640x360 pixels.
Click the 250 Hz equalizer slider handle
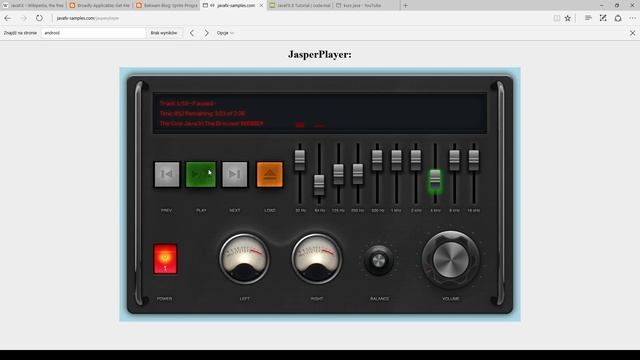358,174
